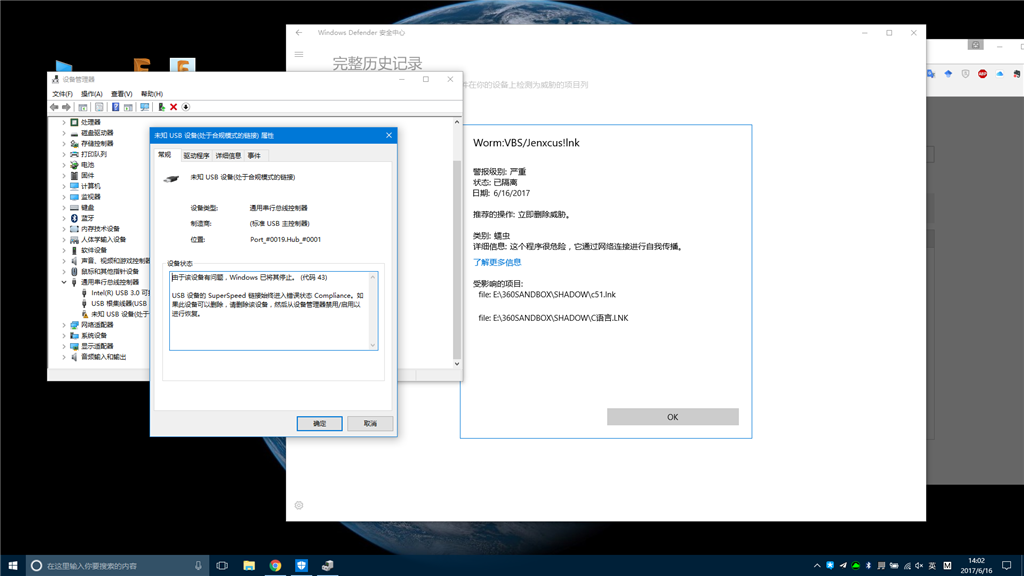This screenshot has height=576, width=1024.
Task: Click the red X uninstall device icon
Action: coord(174,107)
